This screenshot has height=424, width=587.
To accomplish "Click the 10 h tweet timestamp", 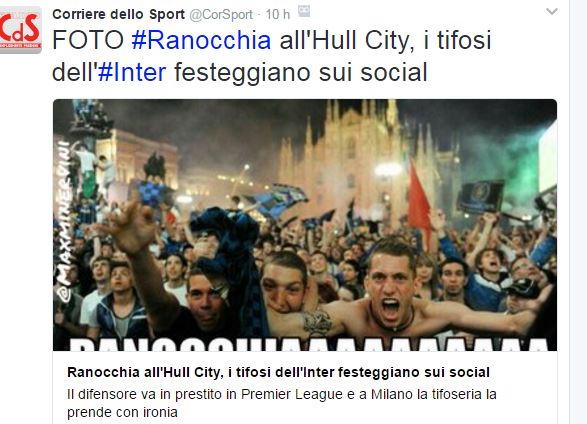I will (x=277, y=15).
